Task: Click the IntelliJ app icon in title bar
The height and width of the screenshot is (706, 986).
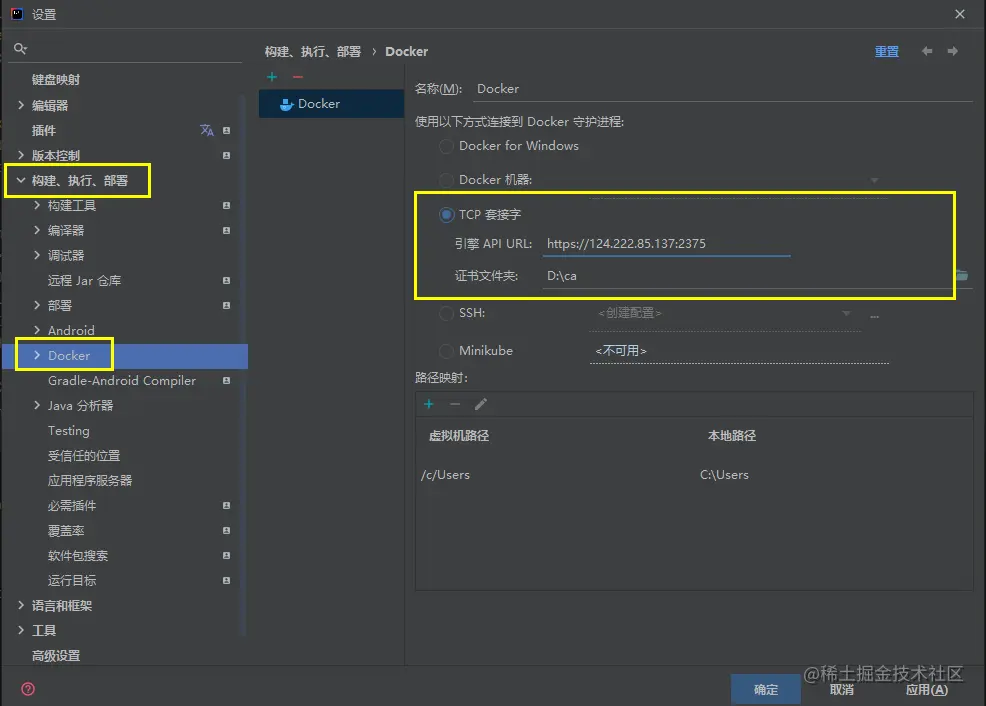Action: pyautogui.click(x=17, y=14)
